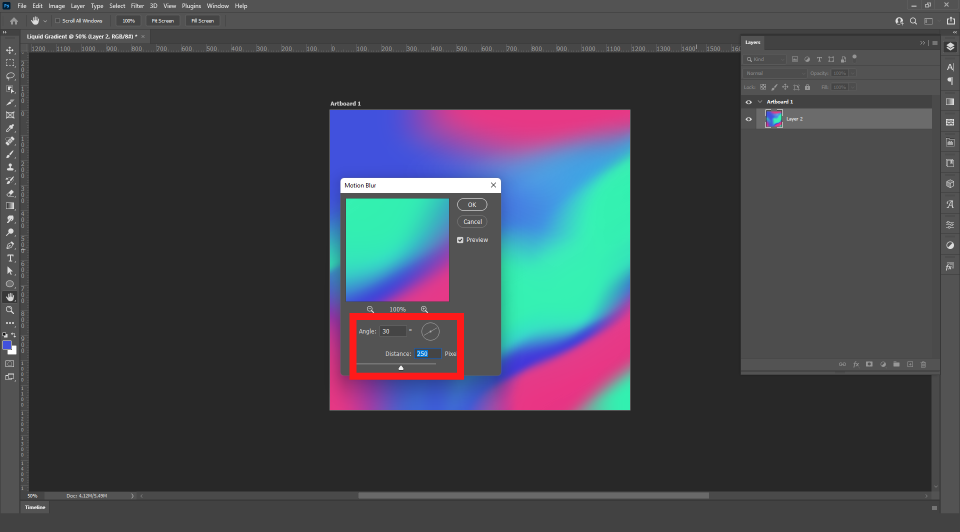Toggle the Preview checkbox in Motion Blur

point(460,240)
